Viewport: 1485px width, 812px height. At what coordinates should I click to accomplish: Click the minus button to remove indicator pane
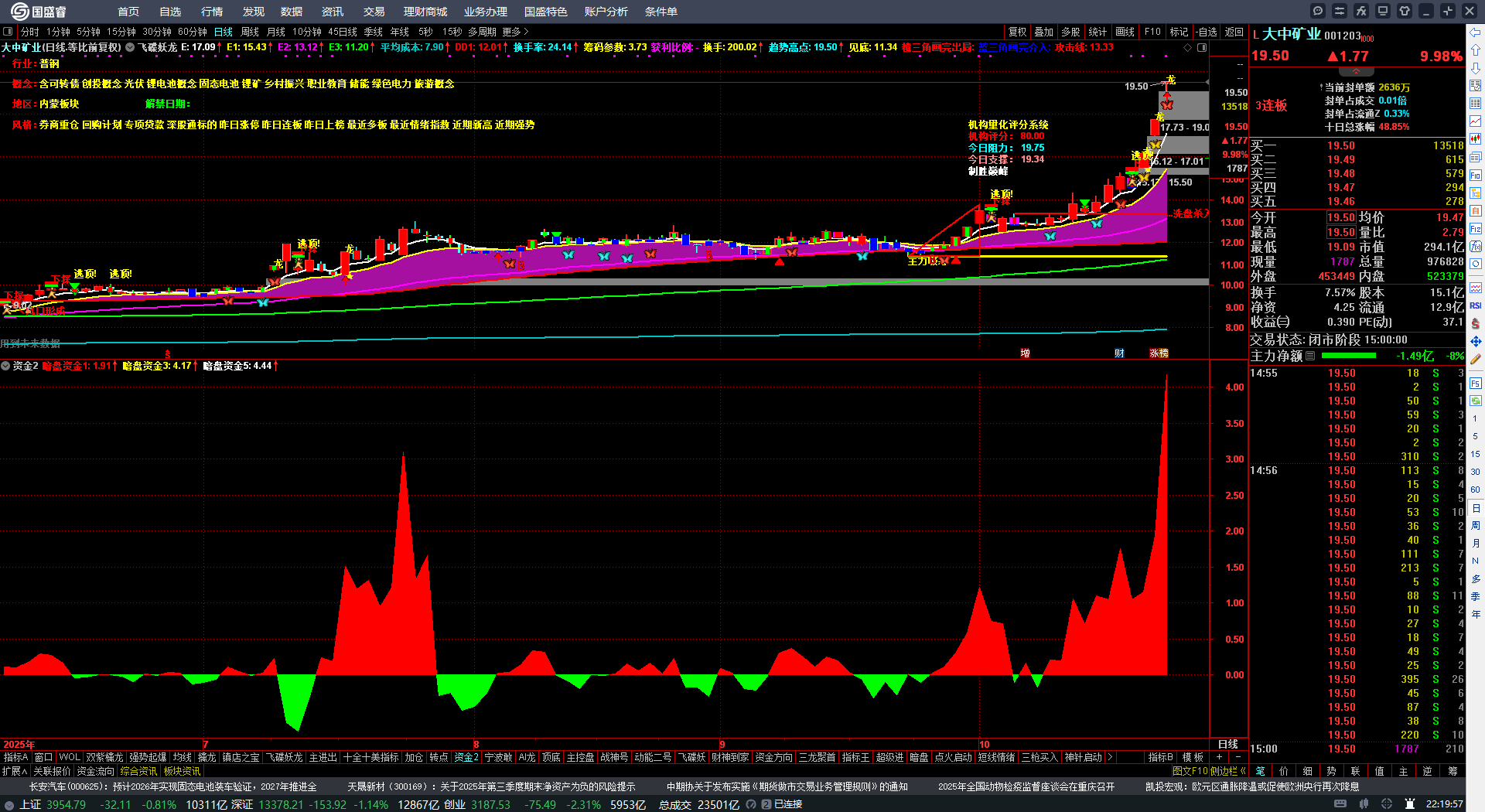pyautogui.click(x=1237, y=757)
